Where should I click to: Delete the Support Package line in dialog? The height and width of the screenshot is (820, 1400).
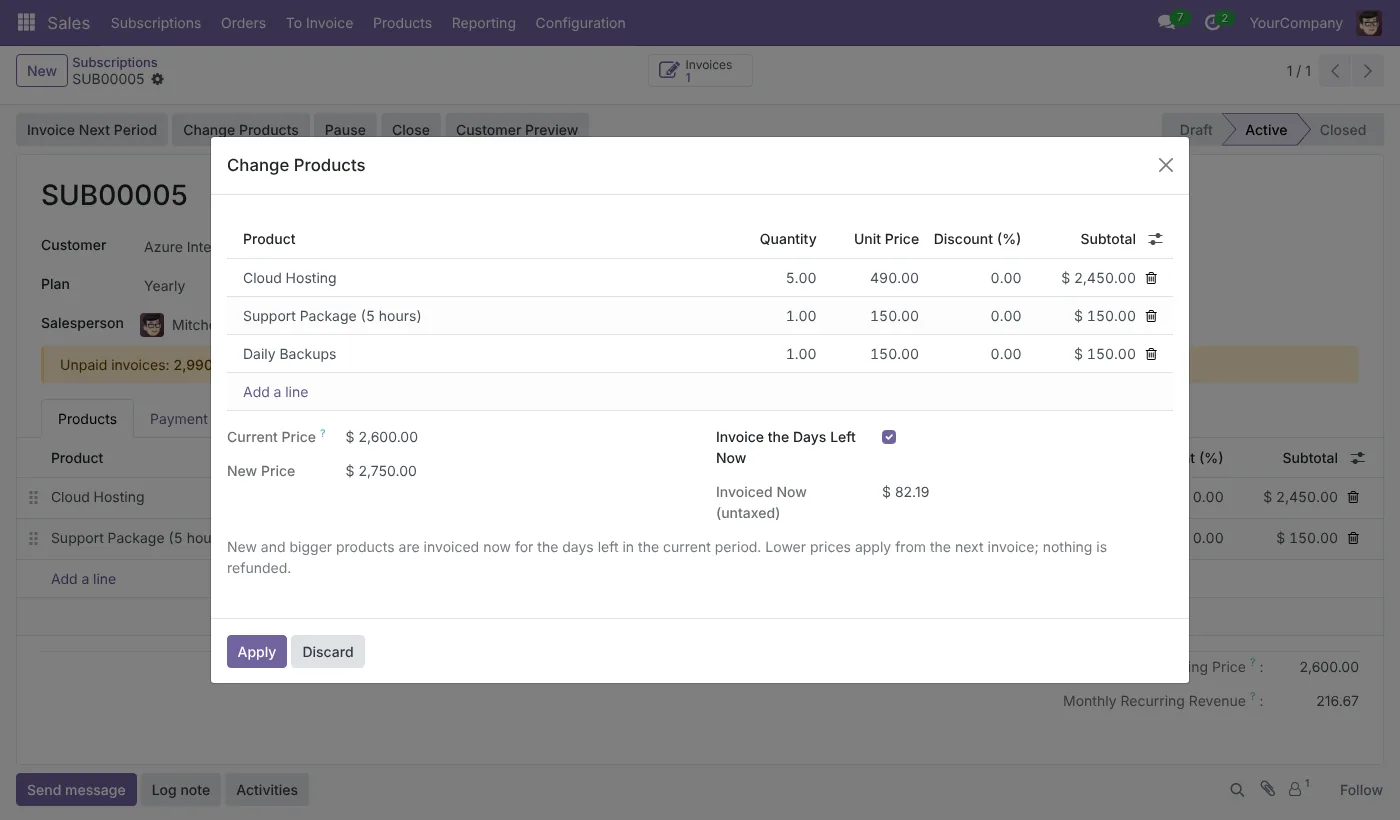(x=1151, y=316)
